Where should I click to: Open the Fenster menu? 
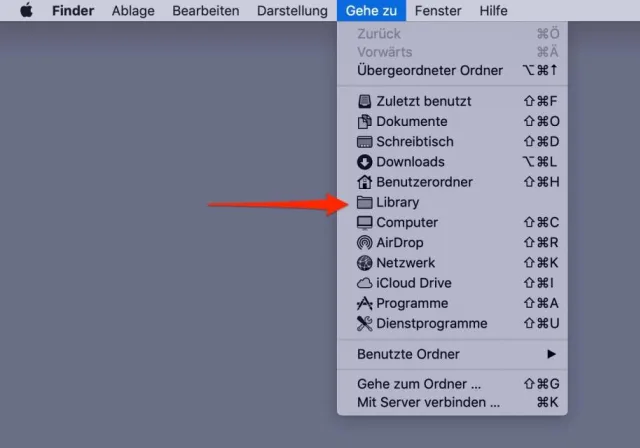(x=438, y=11)
